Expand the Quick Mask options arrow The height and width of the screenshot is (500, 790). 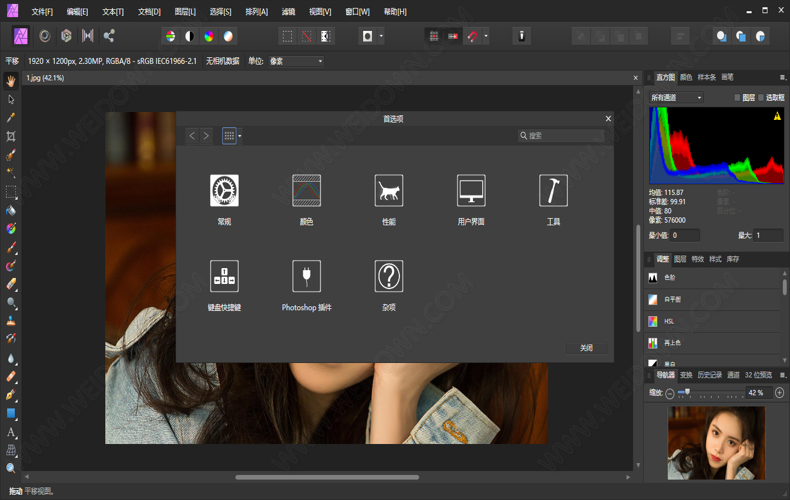381,36
